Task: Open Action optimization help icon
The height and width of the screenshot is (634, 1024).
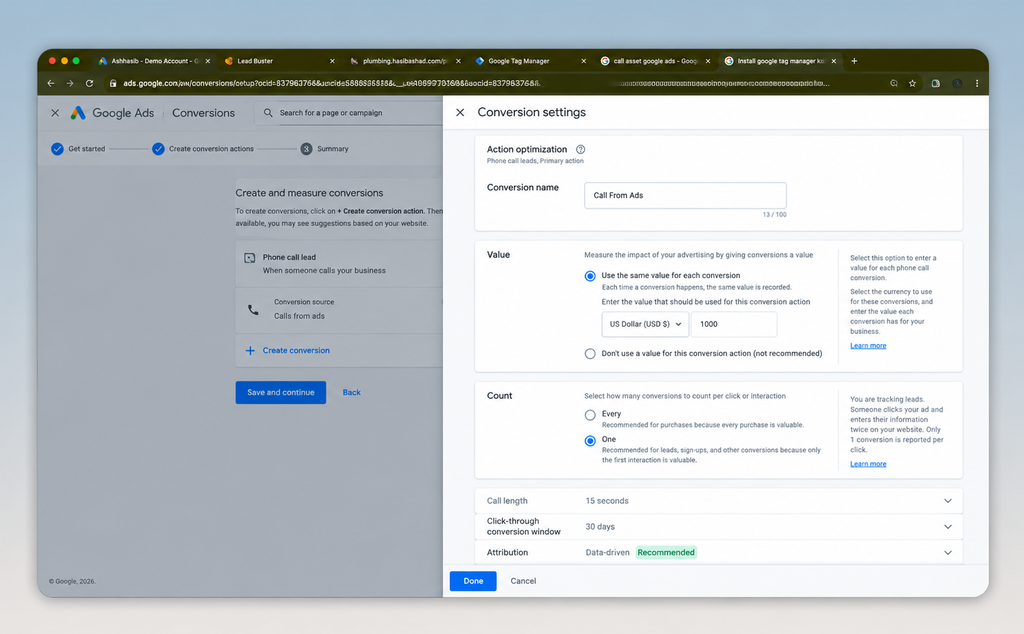Action: tap(581, 150)
